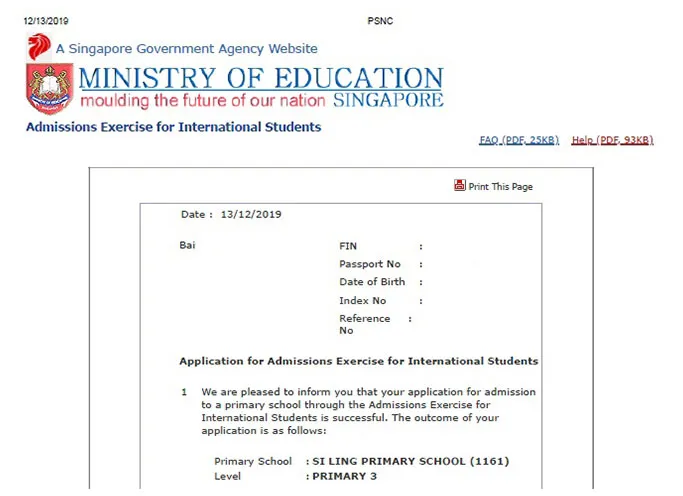This screenshot has width=683, height=496.
Task: Click the 12/13/2019 print date header
Action: pyautogui.click(x=46, y=21)
